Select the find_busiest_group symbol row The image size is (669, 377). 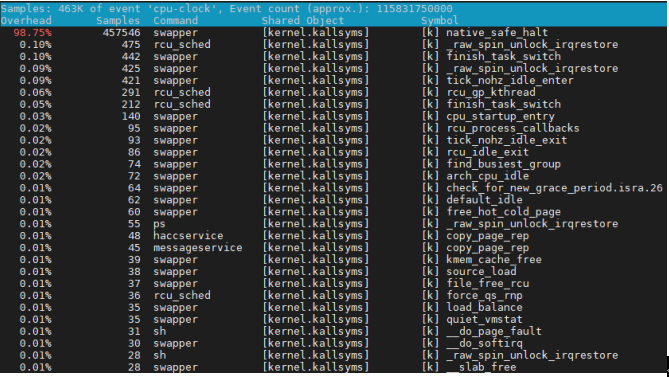[334, 164]
